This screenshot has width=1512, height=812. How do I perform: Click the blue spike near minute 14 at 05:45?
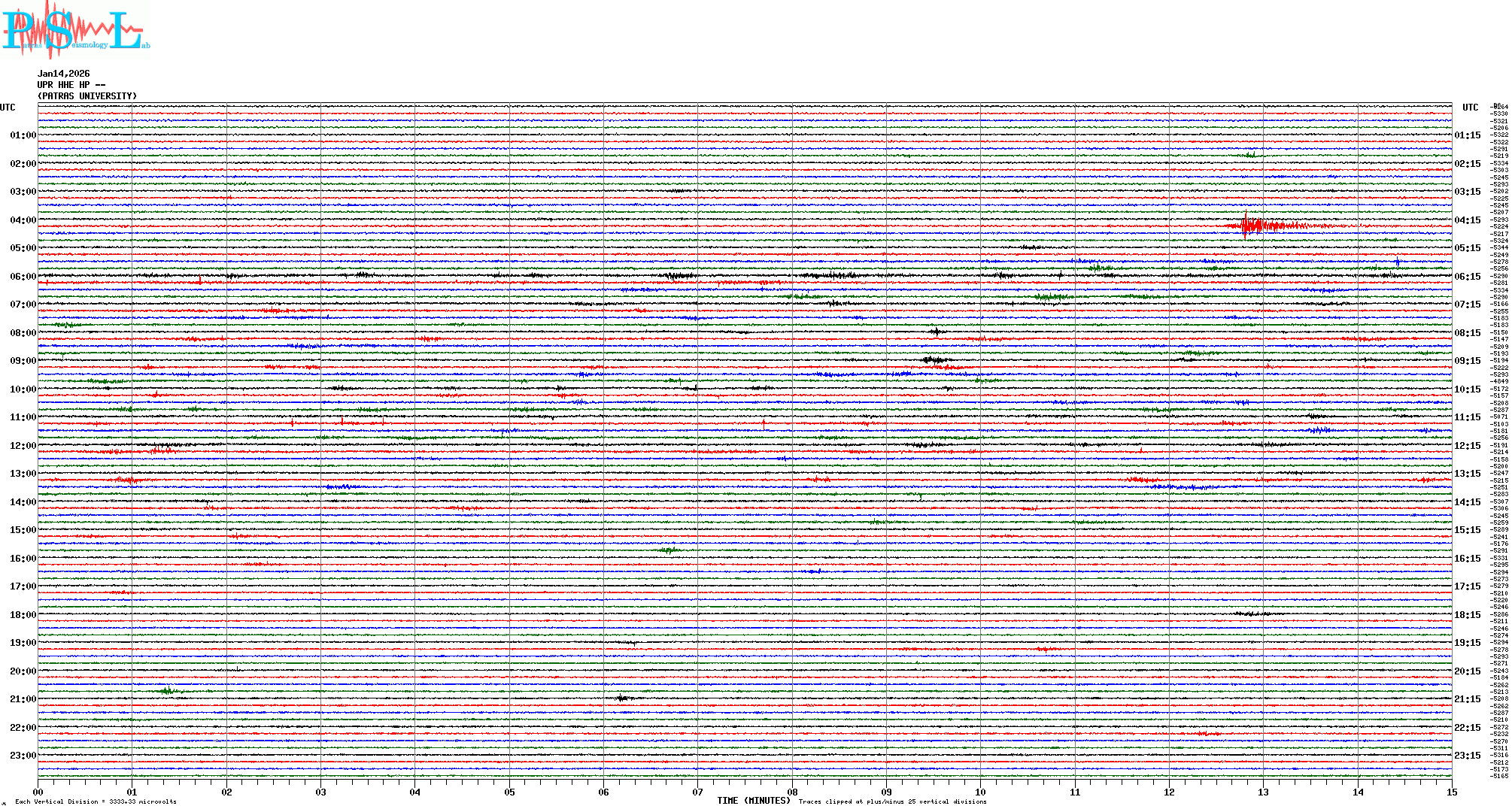pyautogui.click(x=1397, y=262)
